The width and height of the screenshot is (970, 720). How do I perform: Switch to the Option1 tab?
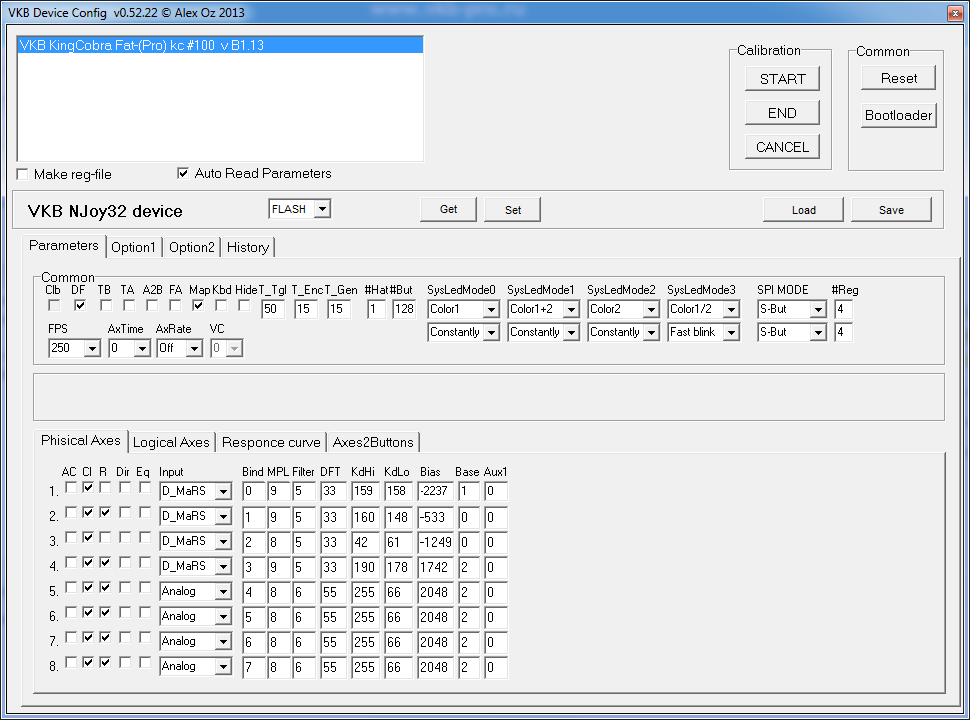(134, 247)
